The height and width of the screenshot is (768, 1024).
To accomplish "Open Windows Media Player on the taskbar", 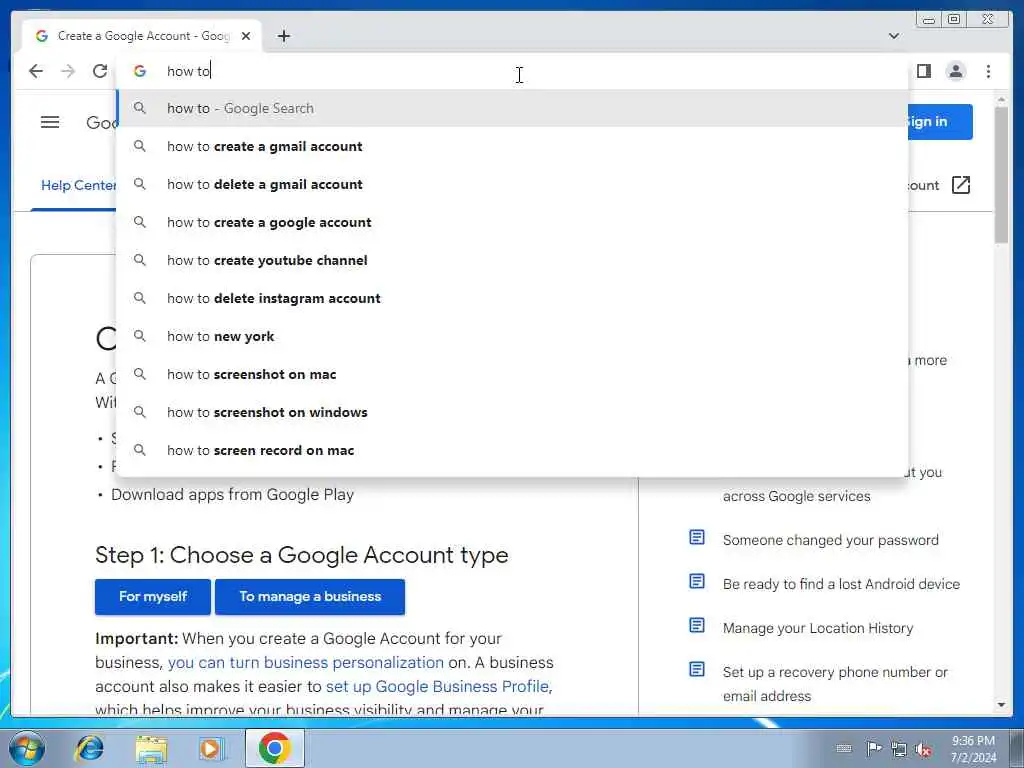I will click(212, 748).
